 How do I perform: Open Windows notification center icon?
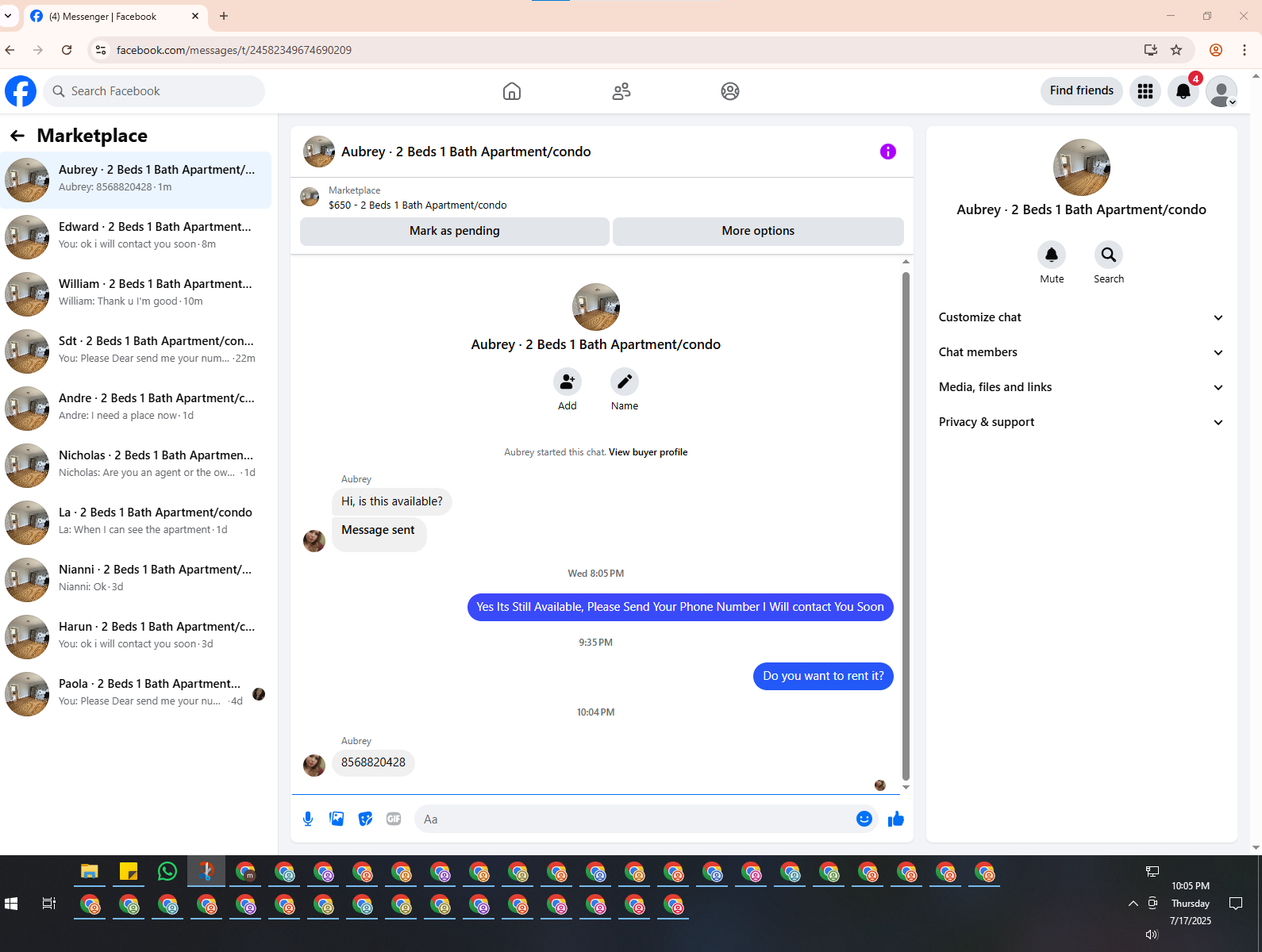click(x=1236, y=904)
